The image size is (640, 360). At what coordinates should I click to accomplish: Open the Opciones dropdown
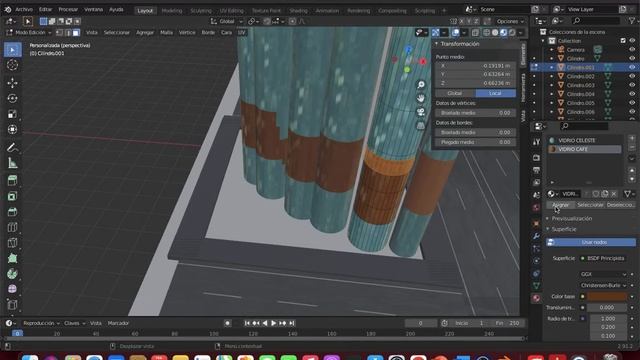pyautogui.click(x=510, y=21)
